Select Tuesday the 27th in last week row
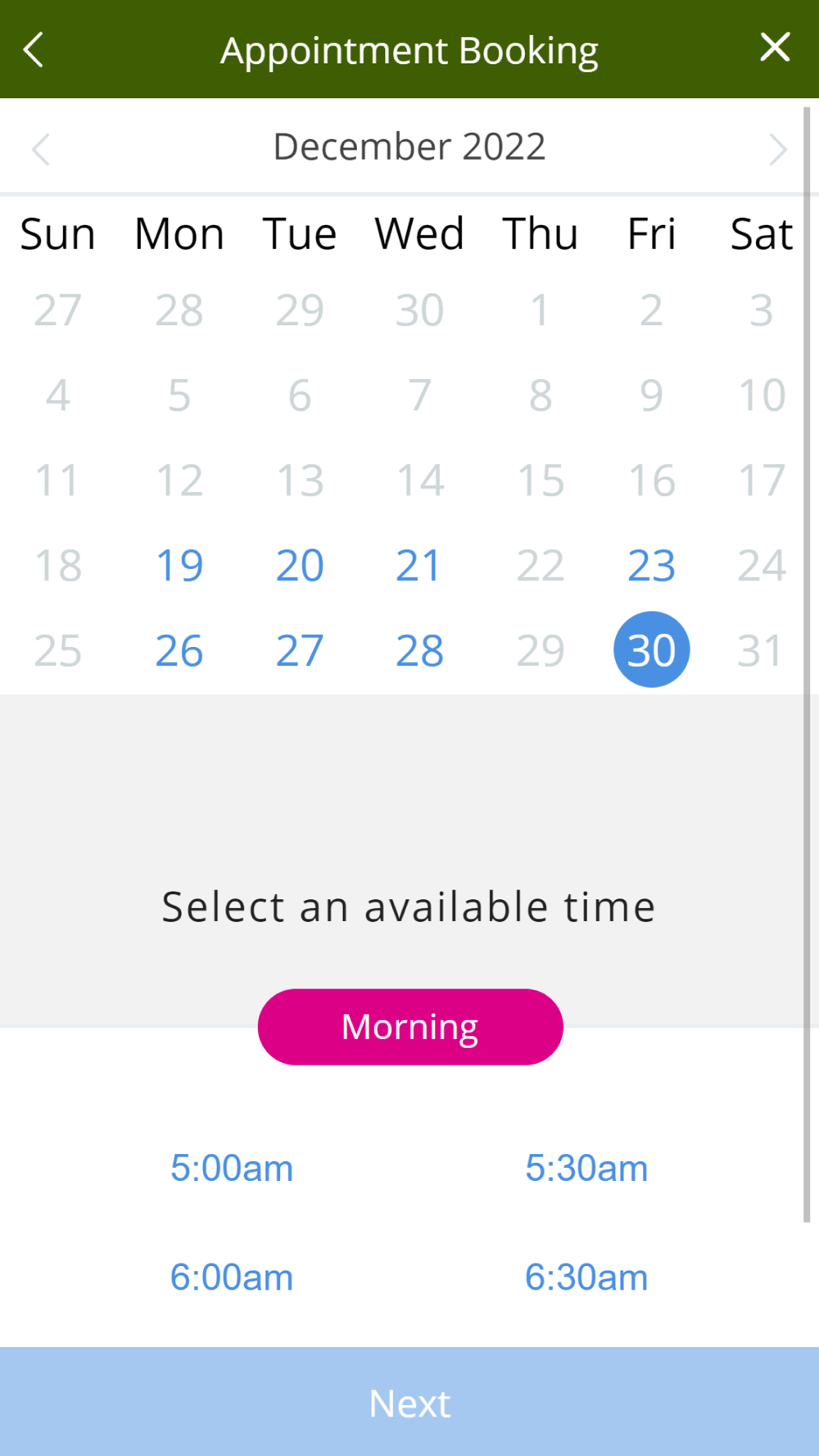The image size is (819, 1456). pos(300,650)
